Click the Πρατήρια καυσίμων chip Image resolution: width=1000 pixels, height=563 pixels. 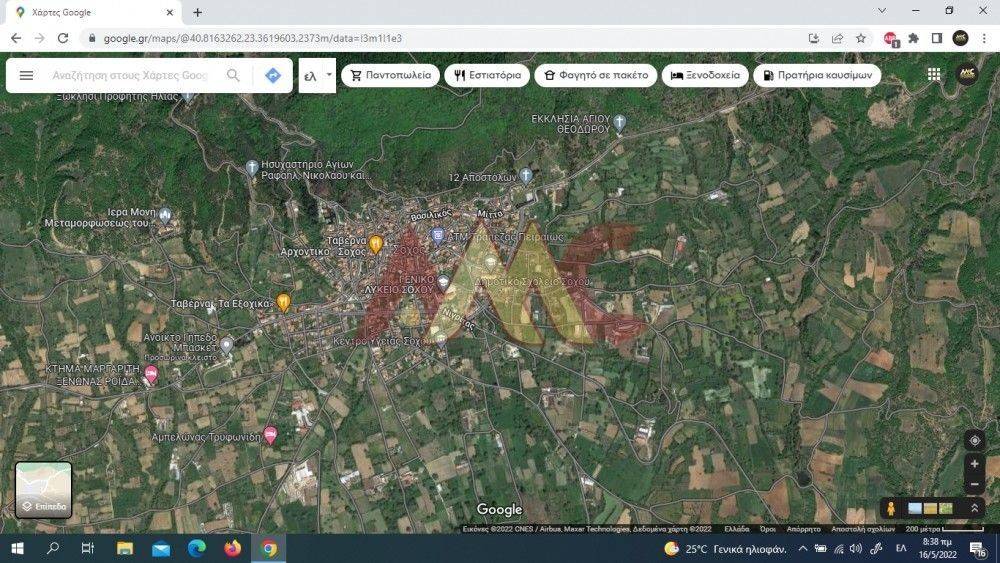pos(817,76)
